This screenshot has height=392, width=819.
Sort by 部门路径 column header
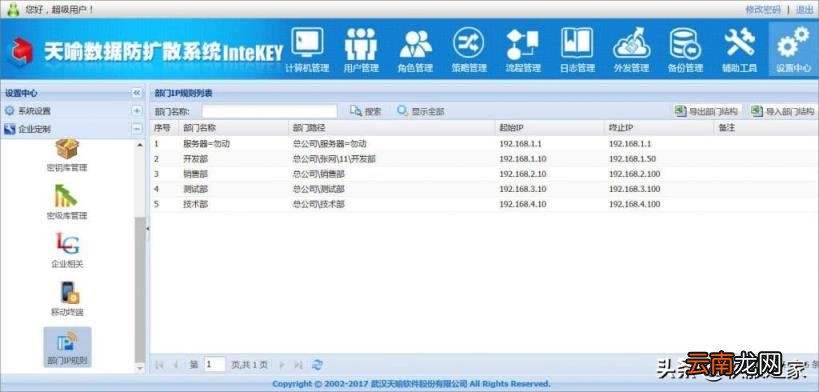pyautogui.click(x=391, y=128)
